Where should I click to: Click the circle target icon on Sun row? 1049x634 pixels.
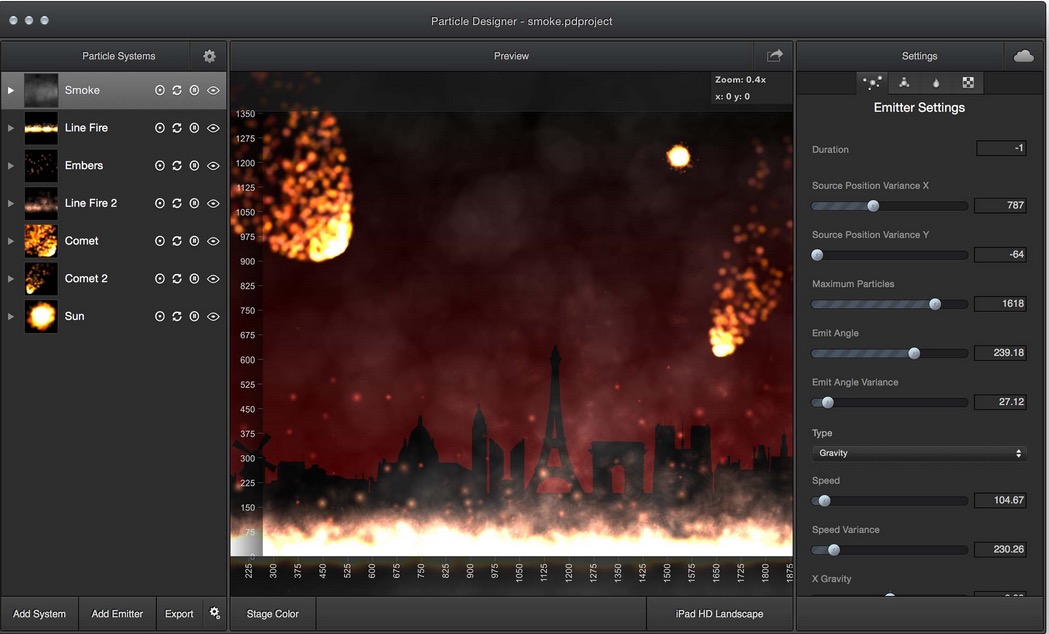click(x=160, y=316)
